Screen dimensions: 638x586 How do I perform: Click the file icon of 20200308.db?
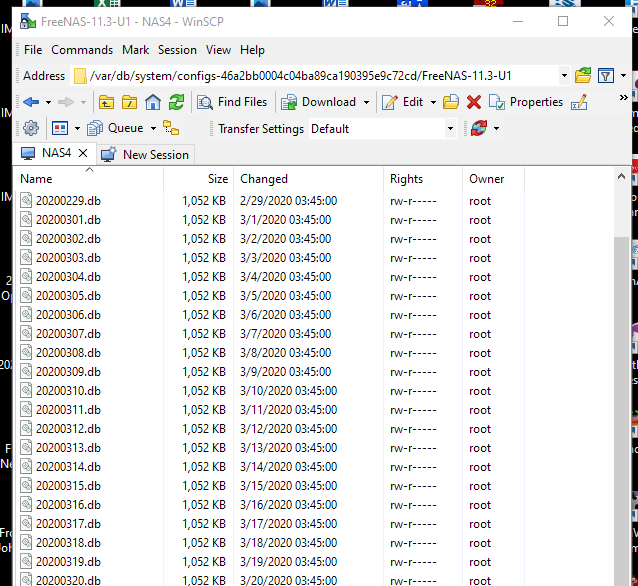pos(26,352)
